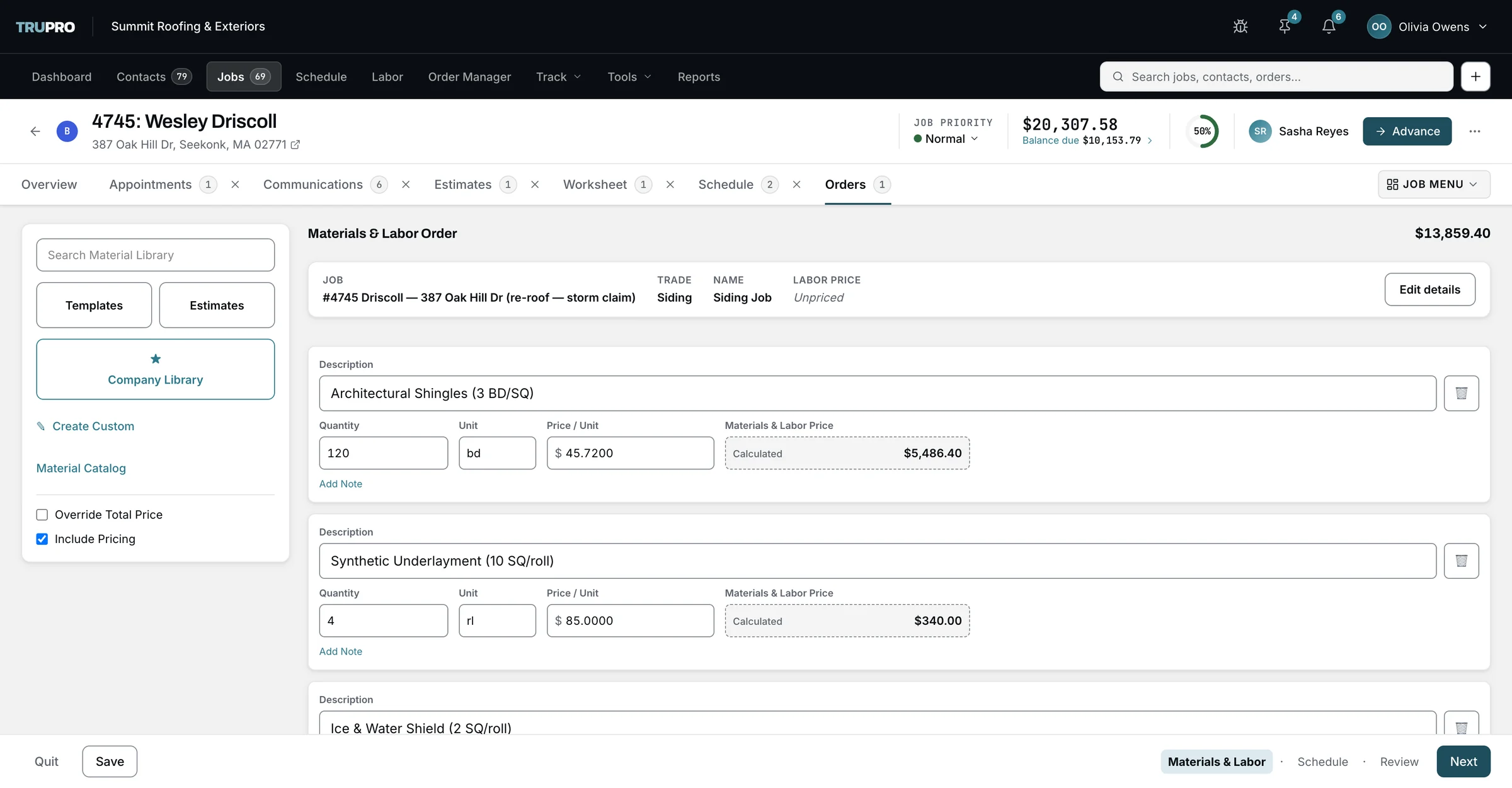Open the Balance due details arrow

tap(1150, 140)
